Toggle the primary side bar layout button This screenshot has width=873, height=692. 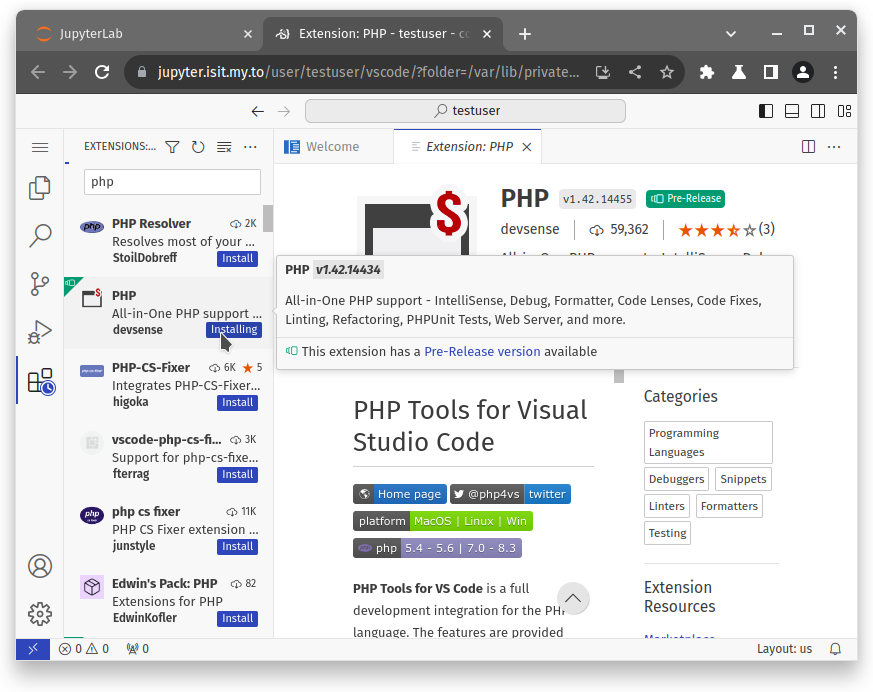[766, 111]
